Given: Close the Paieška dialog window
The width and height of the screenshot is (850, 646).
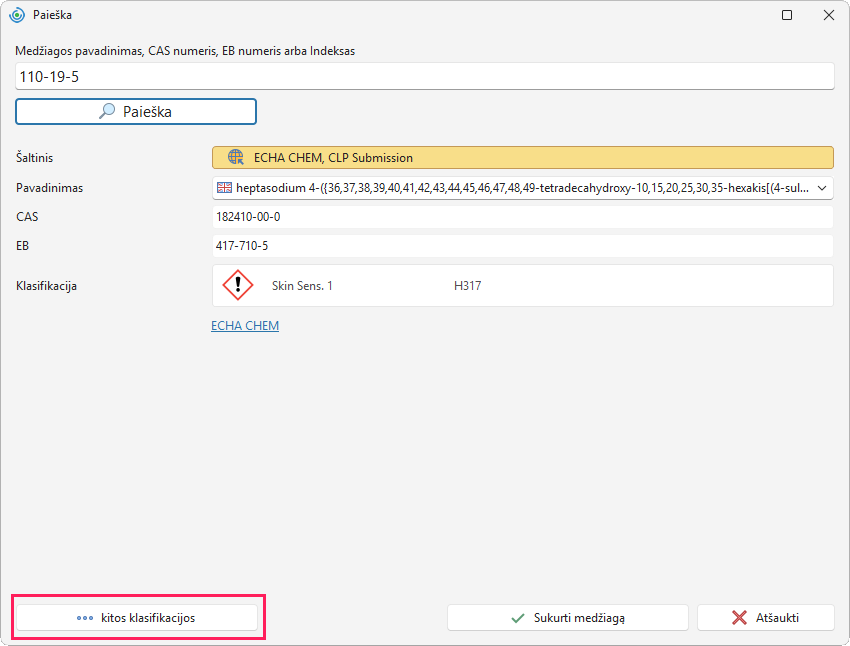Looking at the screenshot, I should [829, 15].
